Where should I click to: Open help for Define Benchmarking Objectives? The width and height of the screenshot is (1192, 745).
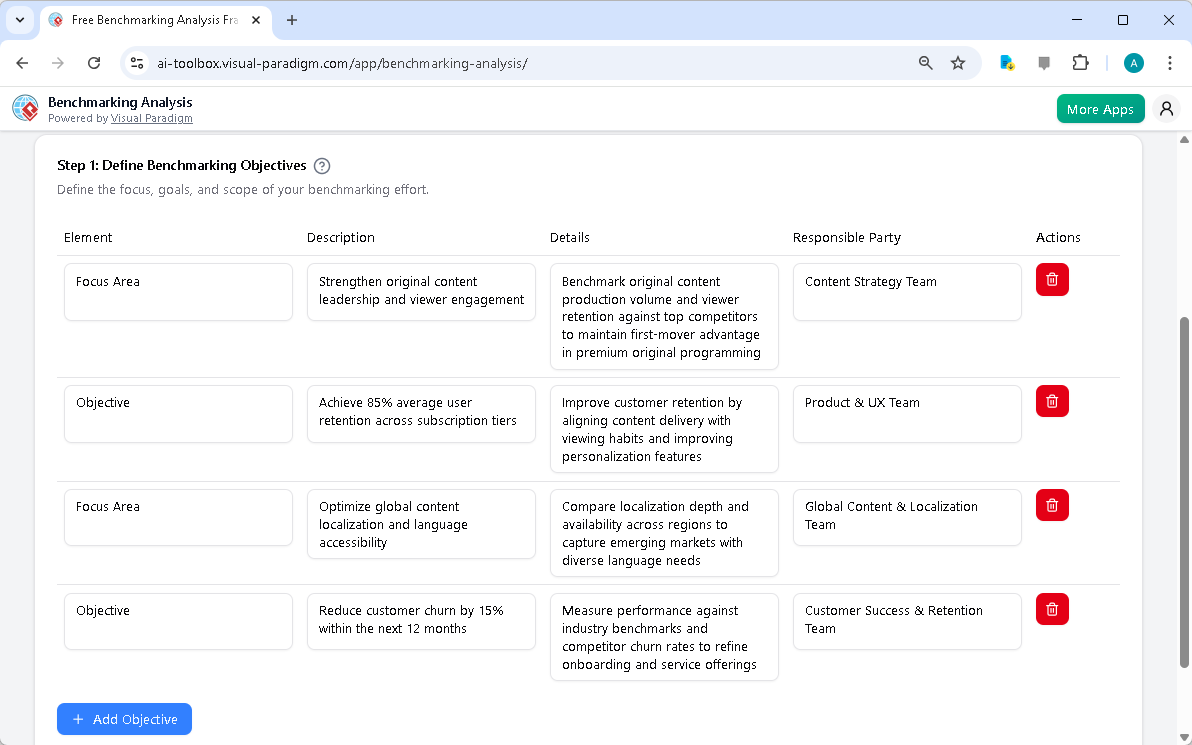click(322, 166)
